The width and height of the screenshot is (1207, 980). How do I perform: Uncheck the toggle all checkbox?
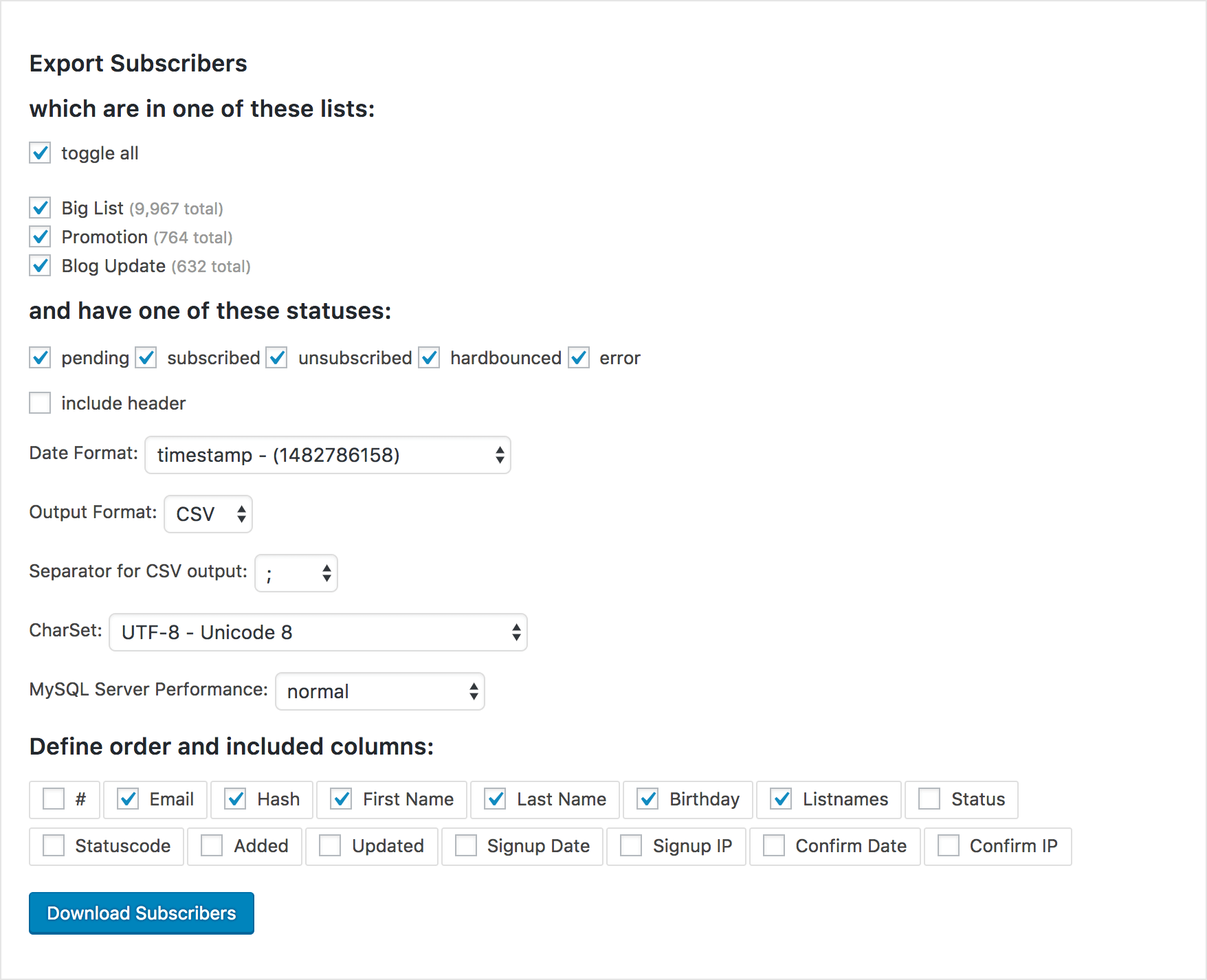pyautogui.click(x=40, y=153)
